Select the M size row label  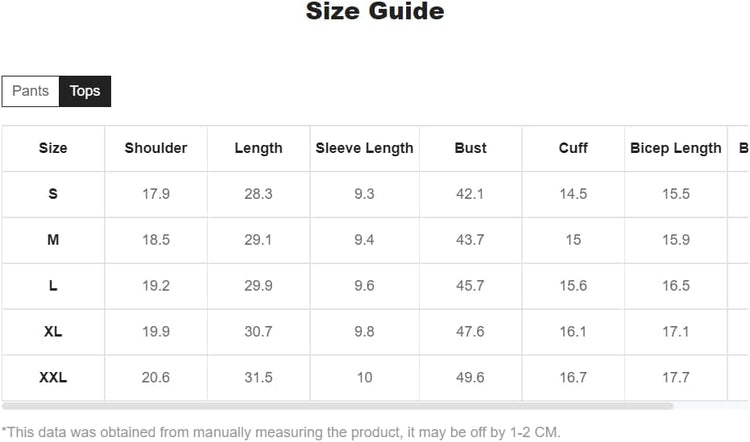53,240
